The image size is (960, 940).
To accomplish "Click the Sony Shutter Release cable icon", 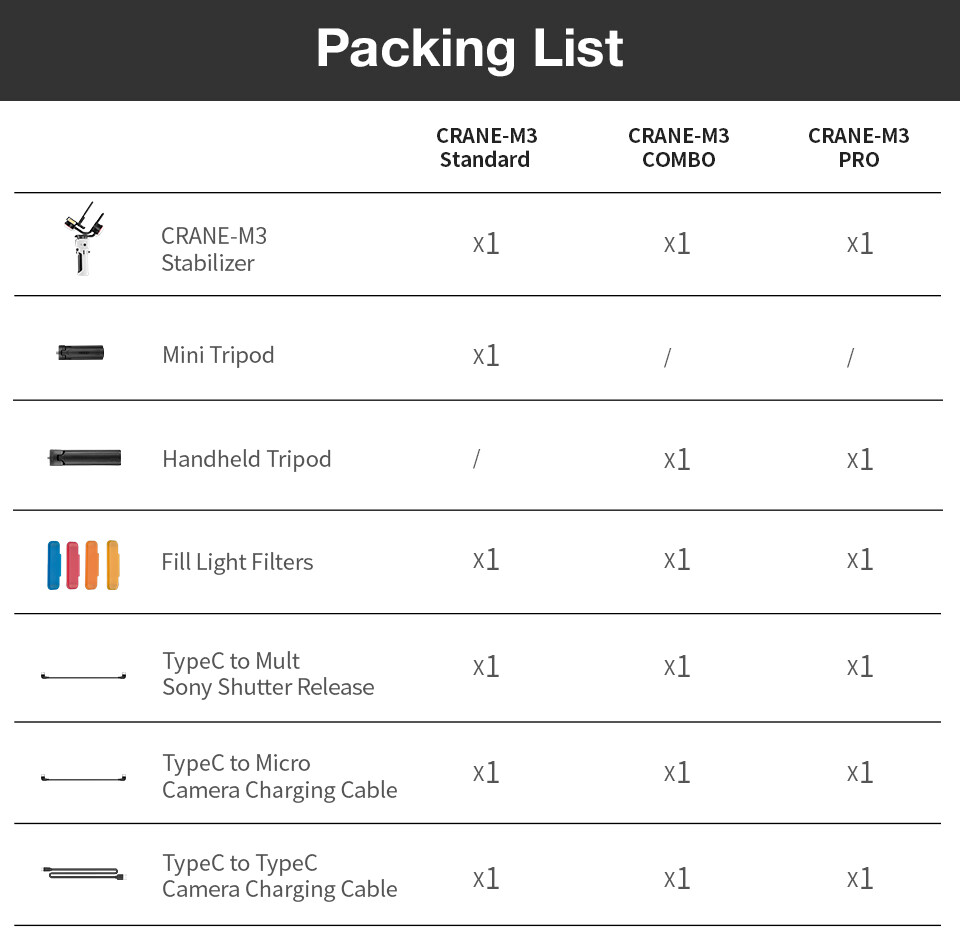I will click(x=83, y=676).
